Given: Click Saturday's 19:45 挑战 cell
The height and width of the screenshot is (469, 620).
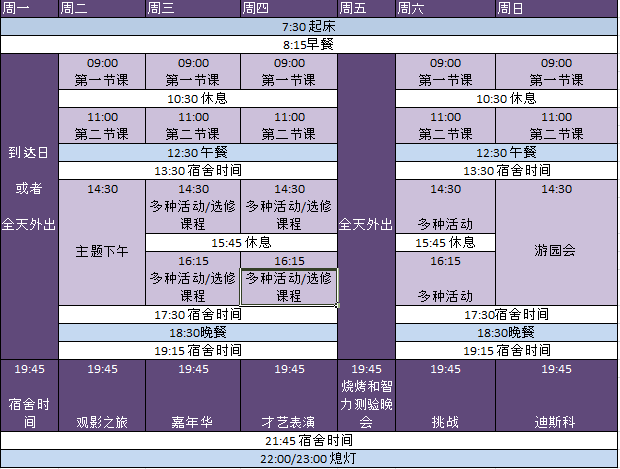Looking at the screenshot, I should (446, 395).
